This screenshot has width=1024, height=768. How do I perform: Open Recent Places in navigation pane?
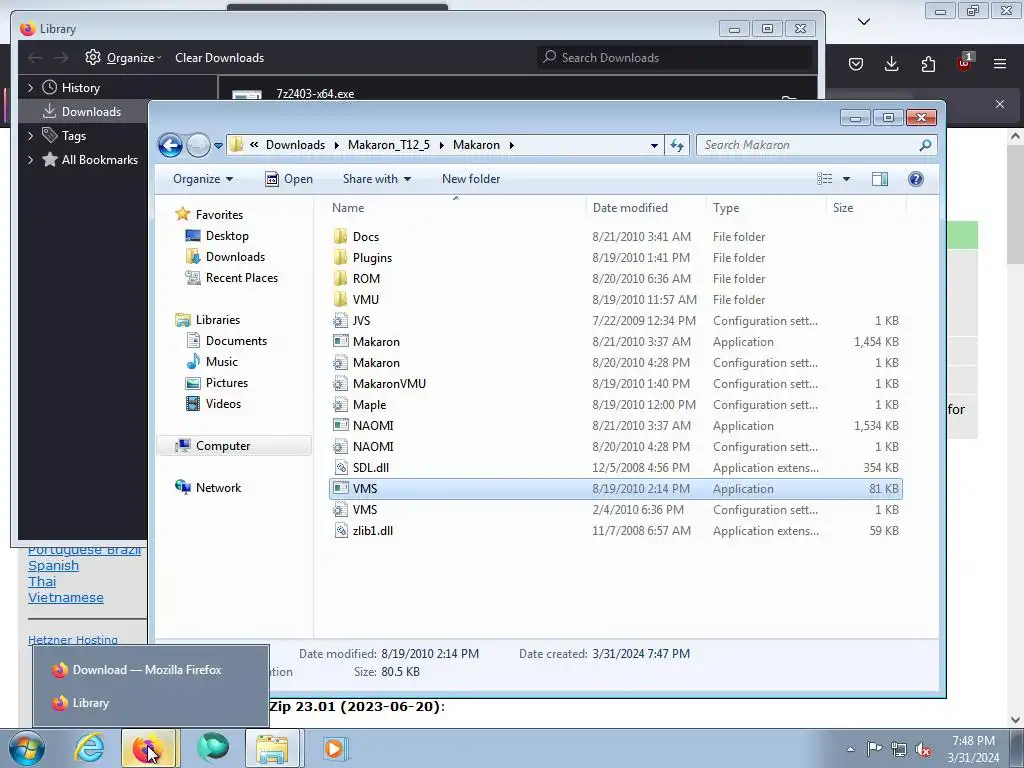(x=242, y=278)
